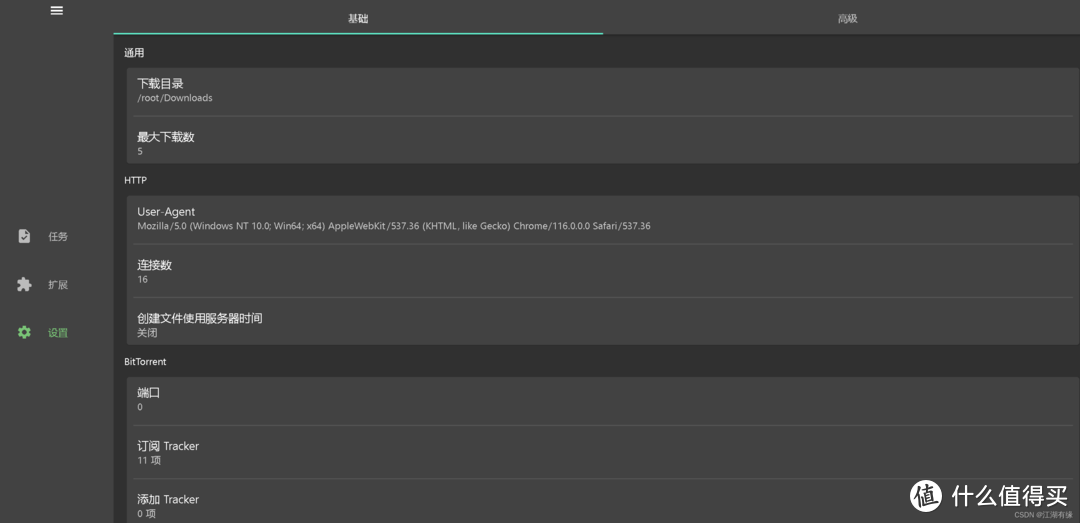Open the 创建文件使用服务器时间 setting
Screen dimensions: 1080x523
click(603, 323)
